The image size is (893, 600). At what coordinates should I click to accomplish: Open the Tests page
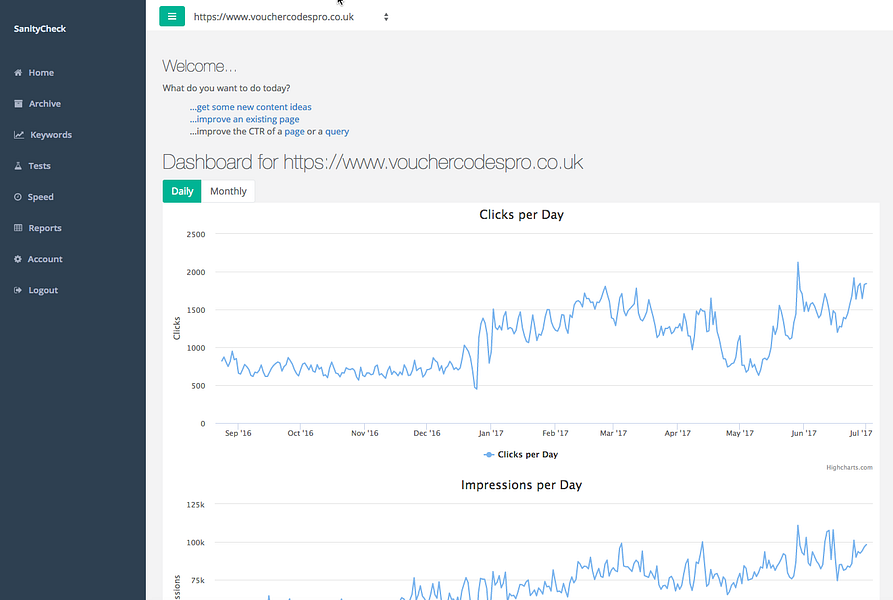click(x=17, y=165)
